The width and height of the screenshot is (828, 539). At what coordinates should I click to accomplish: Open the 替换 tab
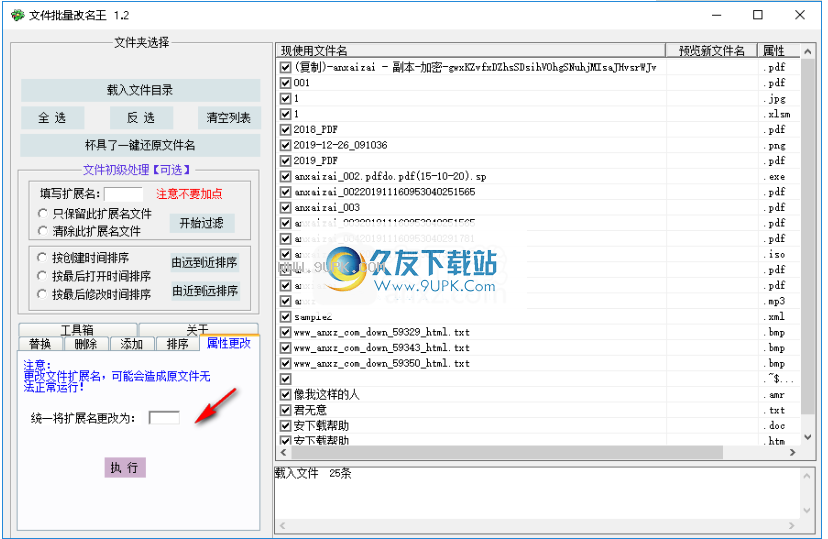point(40,344)
